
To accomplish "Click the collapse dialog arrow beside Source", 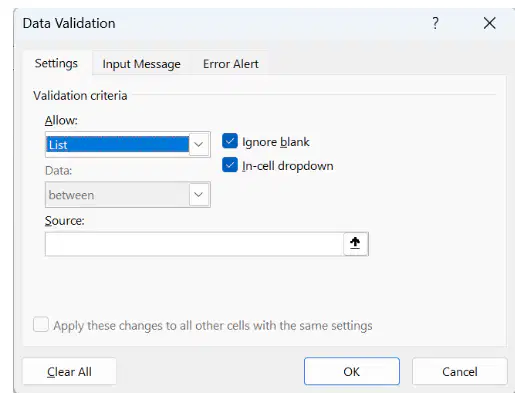I will coord(355,244).
